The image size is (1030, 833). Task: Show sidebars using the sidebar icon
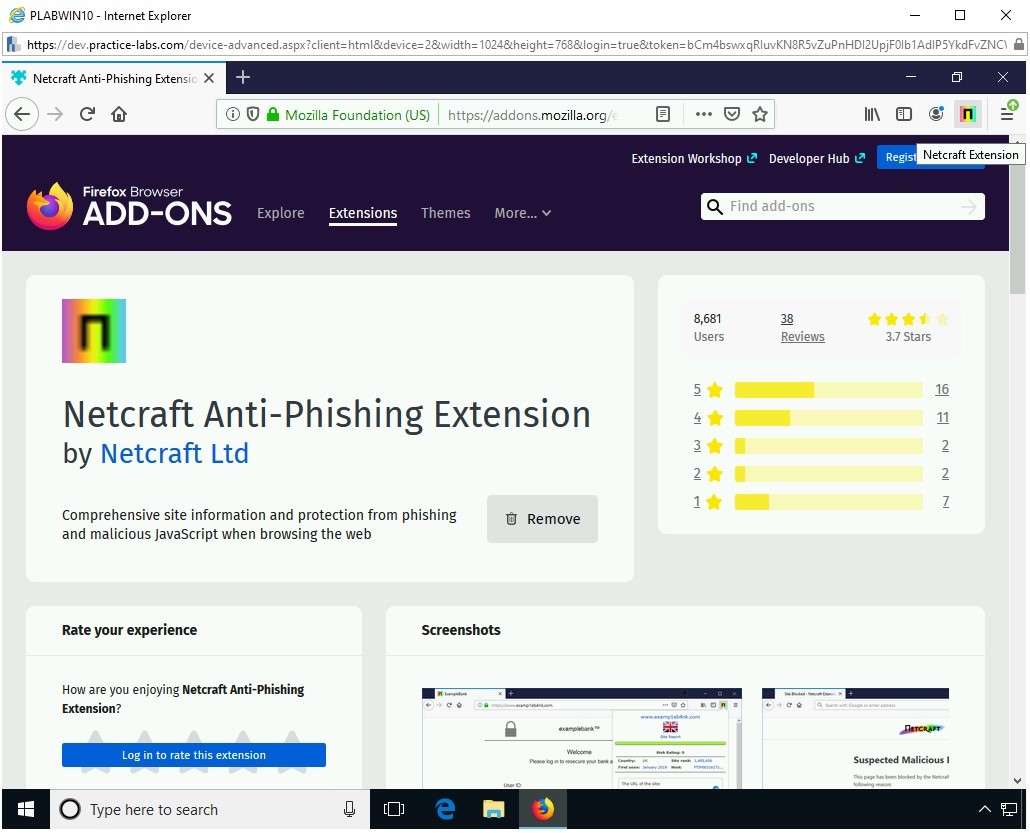904,114
